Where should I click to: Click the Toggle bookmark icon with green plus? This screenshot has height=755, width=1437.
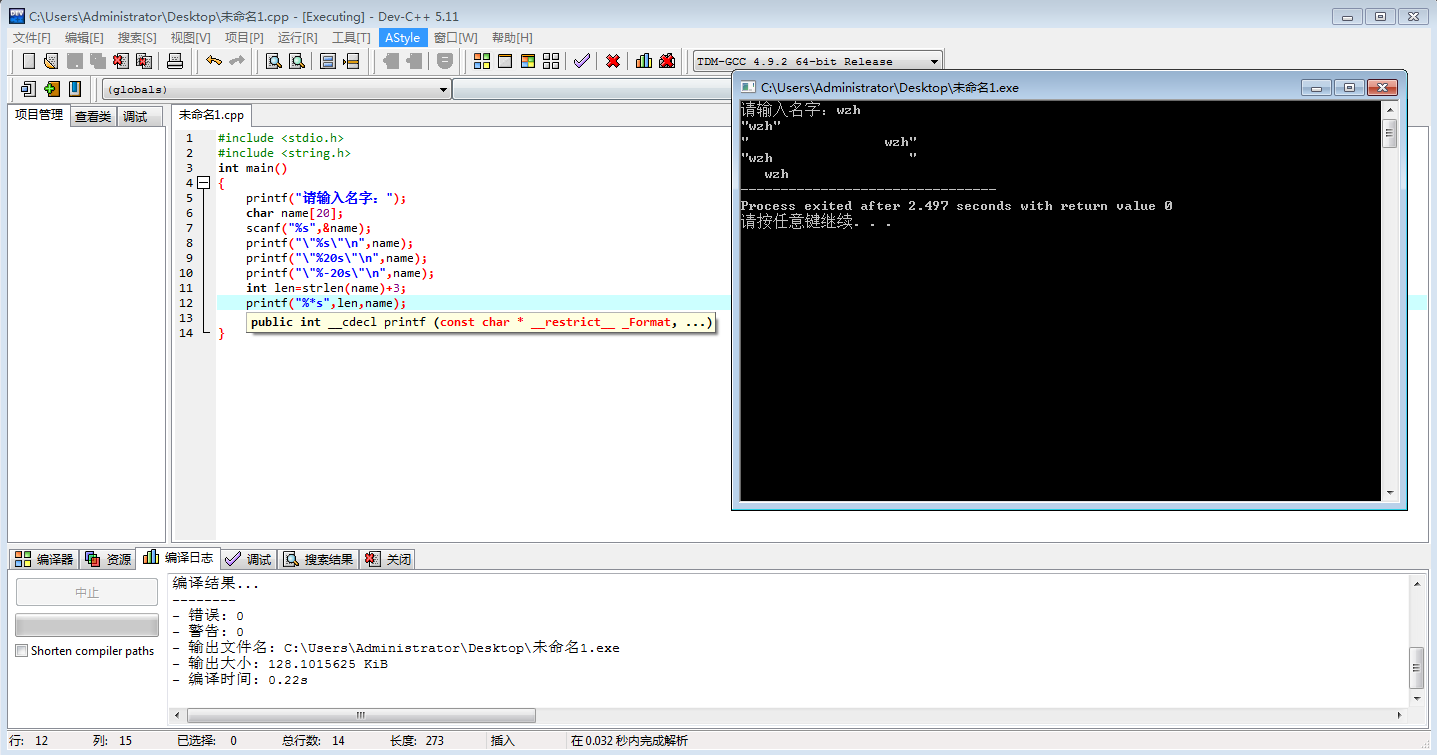click(x=51, y=89)
